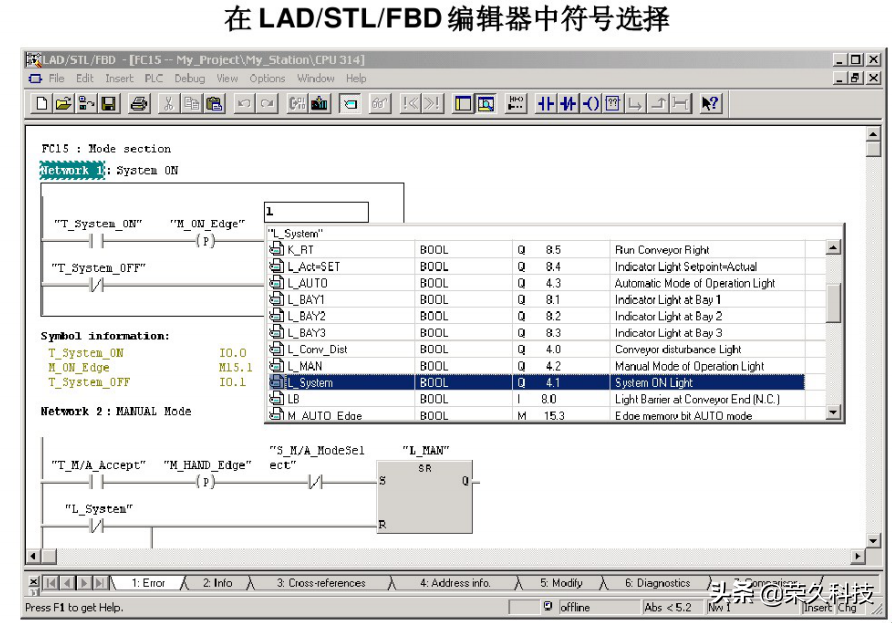Viewport: 892px width, 623px height.
Task: Select L_Conv_Dist symbol row
Action: [537, 349]
